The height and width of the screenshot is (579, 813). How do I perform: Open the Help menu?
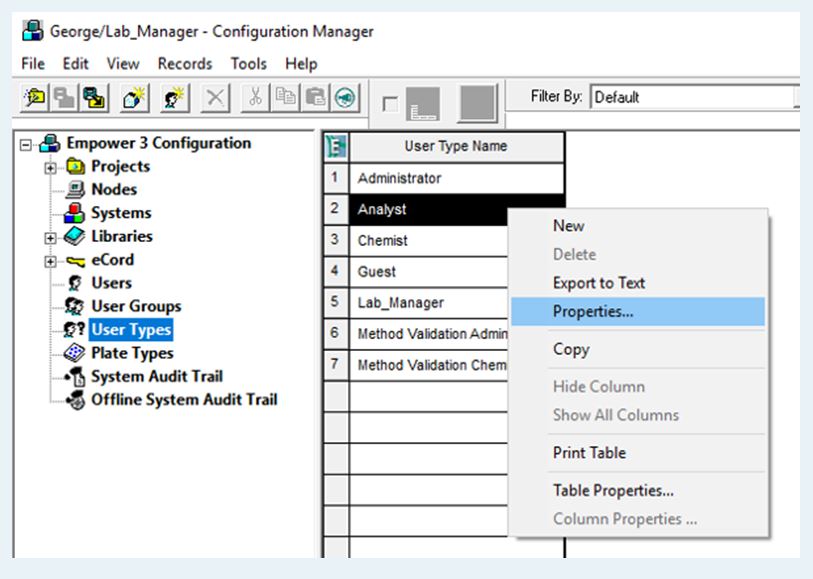click(301, 64)
